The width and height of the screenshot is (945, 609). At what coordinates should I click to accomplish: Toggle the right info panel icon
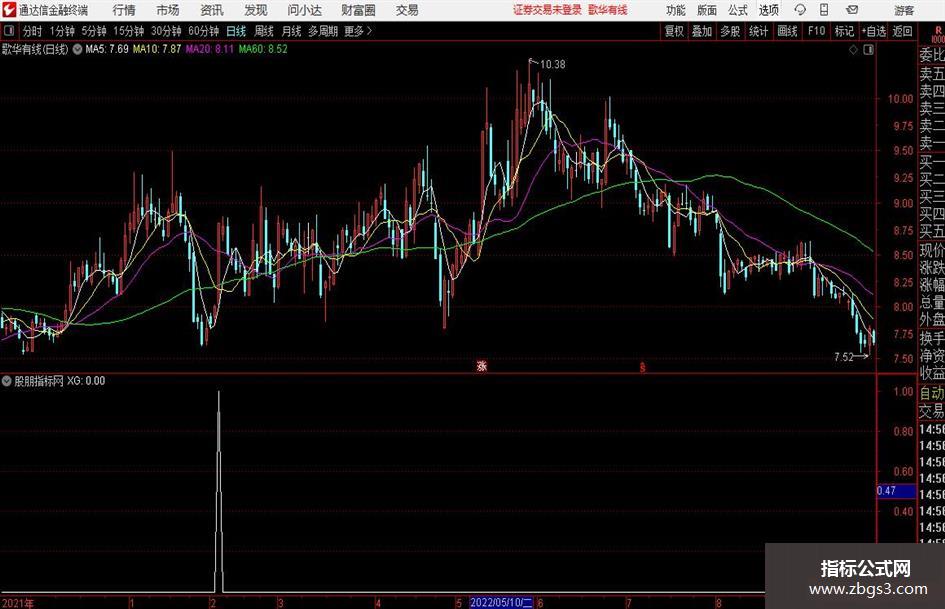coord(868,50)
